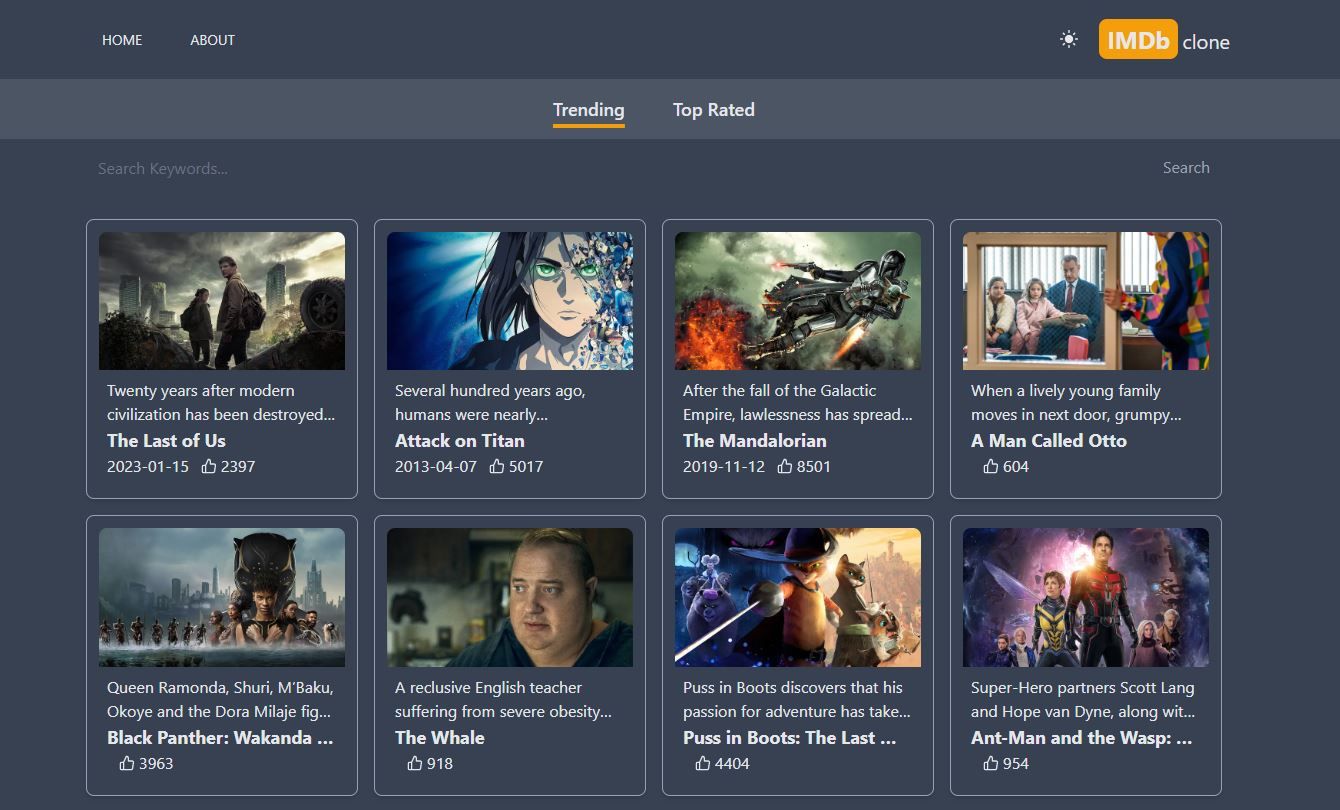Click thumbs-up icon on Black Panther card
The height and width of the screenshot is (810, 1340).
click(x=127, y=763)
